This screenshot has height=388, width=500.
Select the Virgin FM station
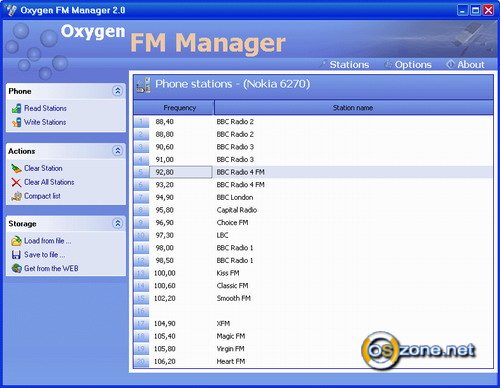(x=230, y=349)
